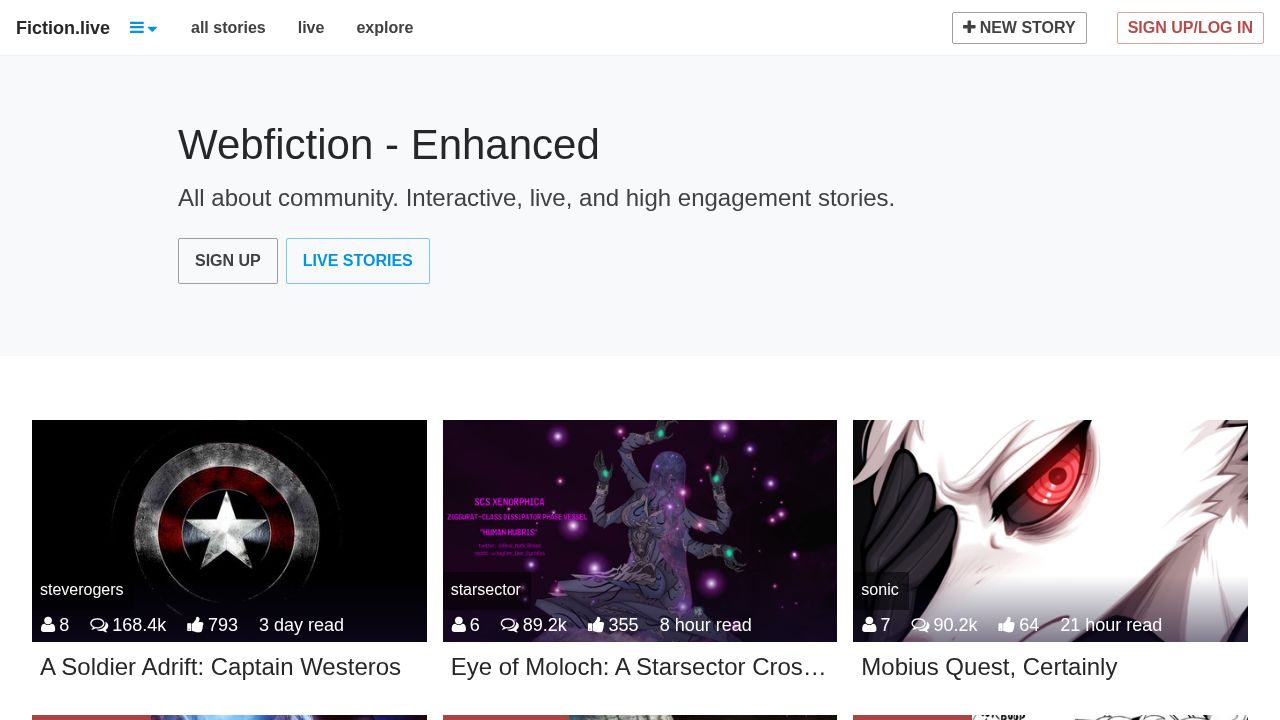The height and width of the screenshot is (720, 1280).
Task: Click SIGN UP/LOG IN in the header
Action: coord(1190,28)
